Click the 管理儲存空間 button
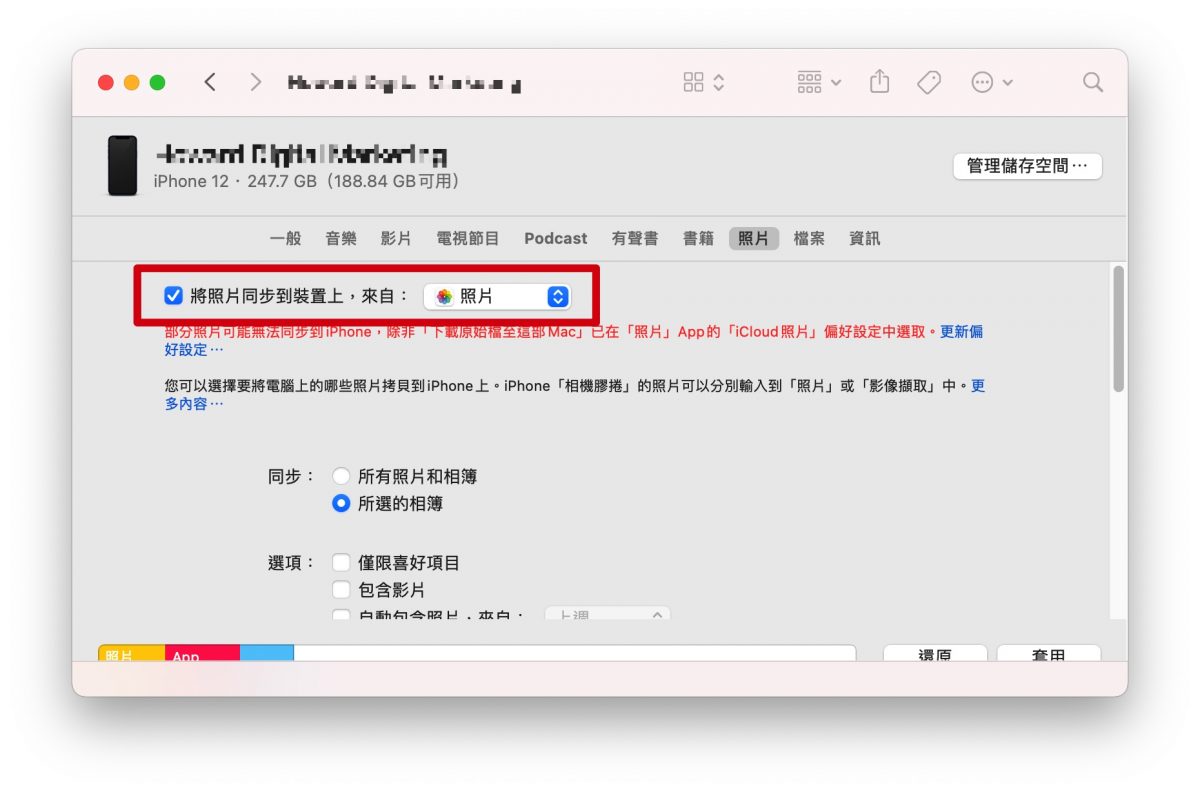This screenshot has width=1200, height=792. pos(1027,166)
